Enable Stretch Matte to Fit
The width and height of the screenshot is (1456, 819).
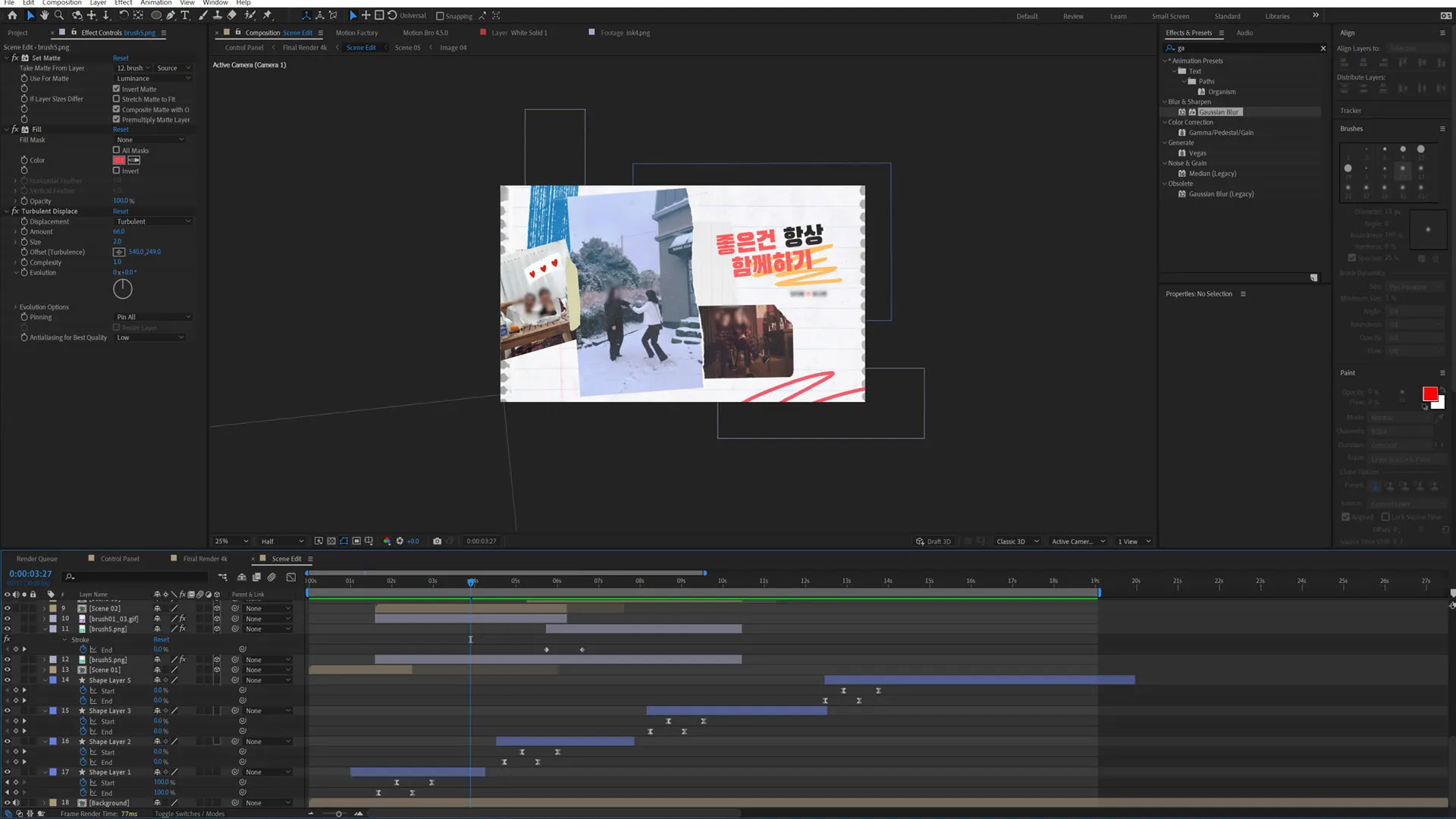[x=117, y=99]
